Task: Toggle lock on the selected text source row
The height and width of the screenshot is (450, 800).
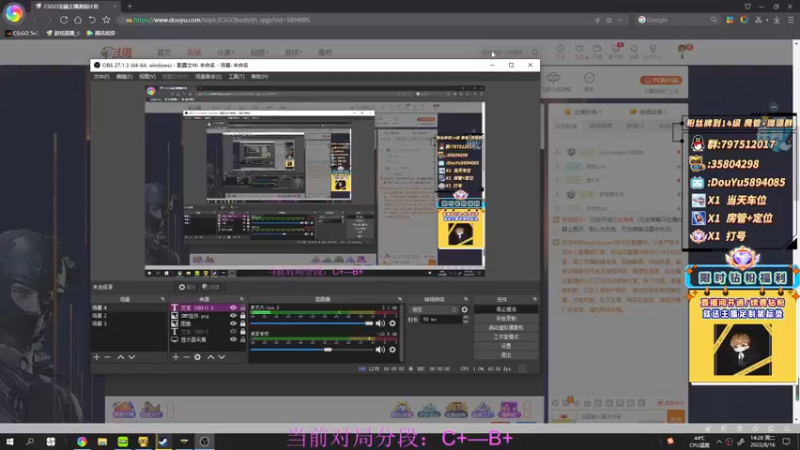Action: click(243, 308)
